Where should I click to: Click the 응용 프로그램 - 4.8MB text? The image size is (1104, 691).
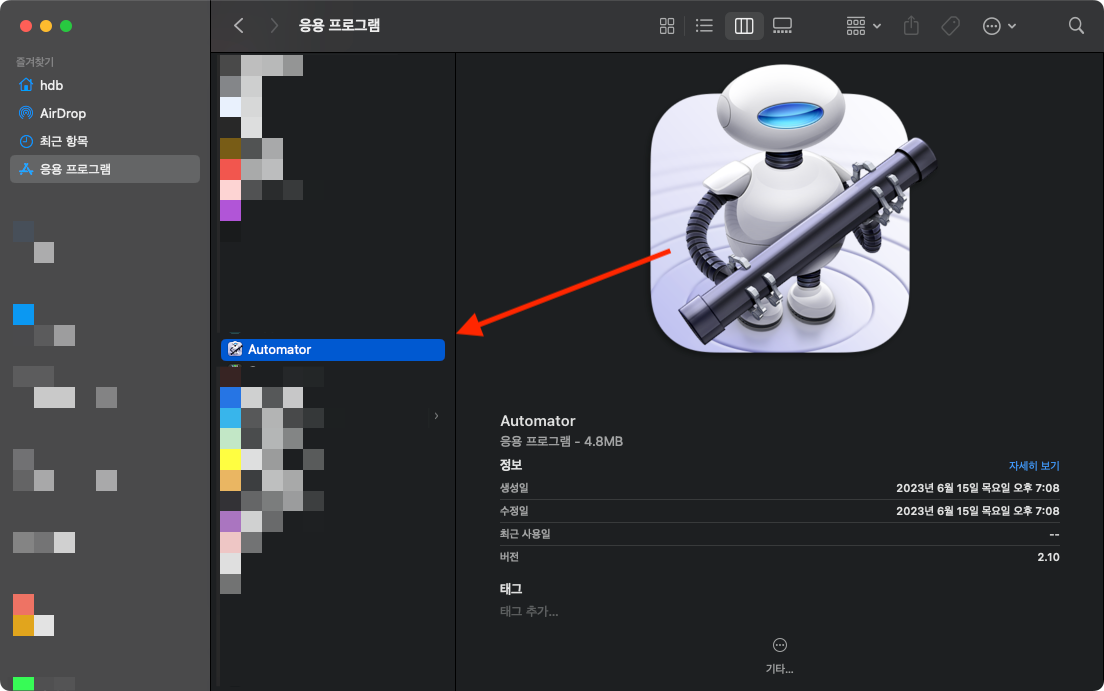[561, 442]
